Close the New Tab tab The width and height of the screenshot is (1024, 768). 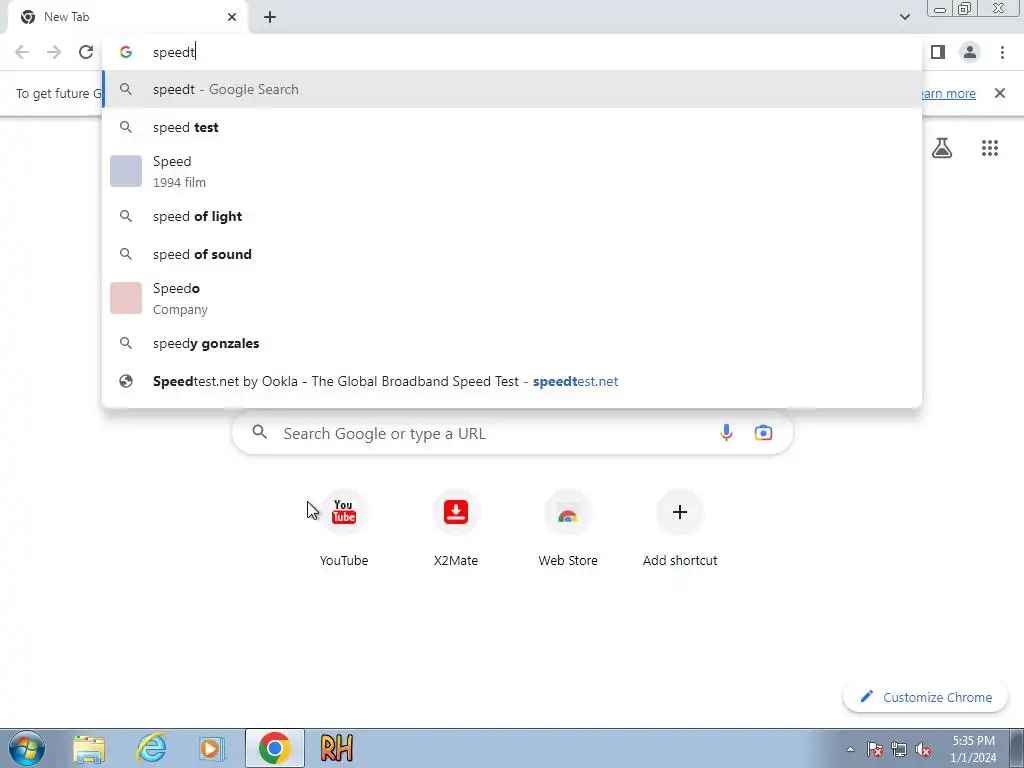click(x=232, y=17)
